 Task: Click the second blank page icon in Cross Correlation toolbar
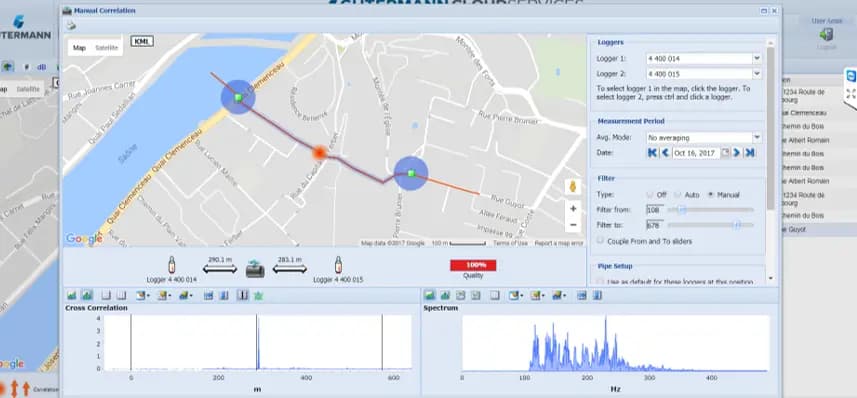(121, 295)
